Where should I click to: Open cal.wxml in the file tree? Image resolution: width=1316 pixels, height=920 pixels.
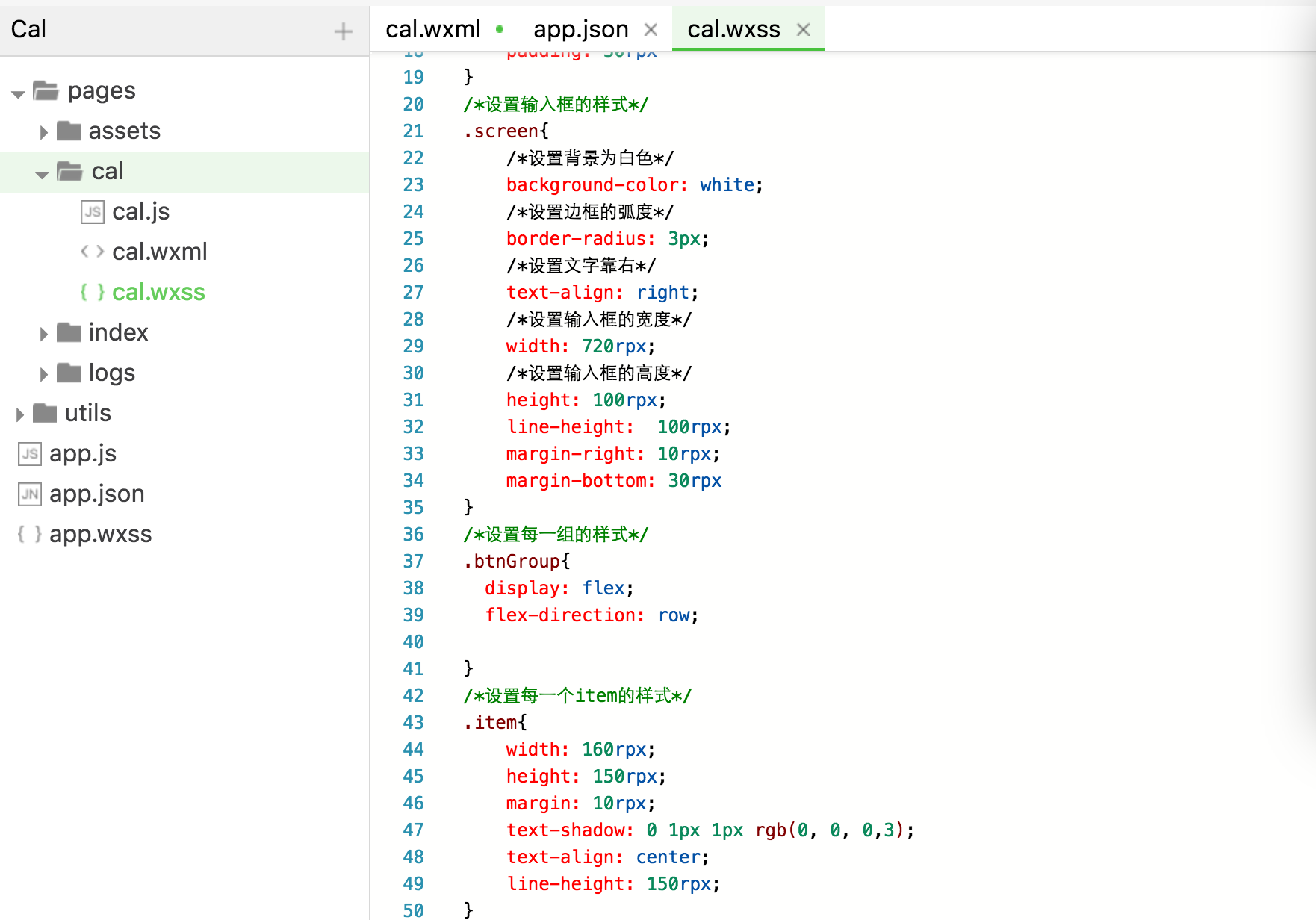(160, 252)
